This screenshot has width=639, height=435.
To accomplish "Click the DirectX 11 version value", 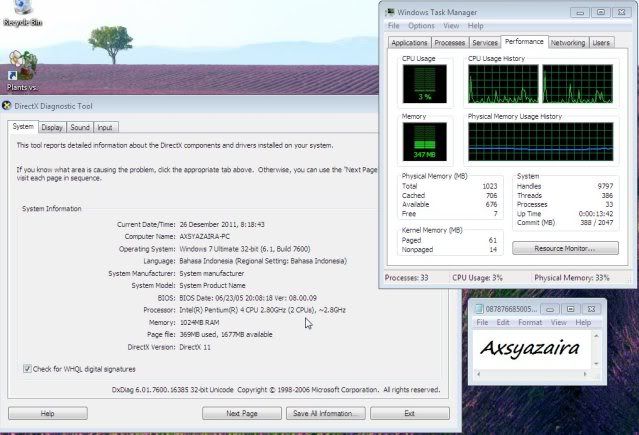I will pos(195,347).
